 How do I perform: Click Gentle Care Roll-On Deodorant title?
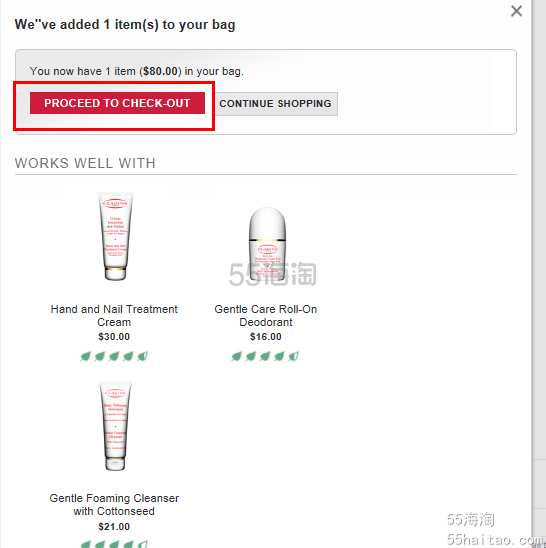coord(266,316)
